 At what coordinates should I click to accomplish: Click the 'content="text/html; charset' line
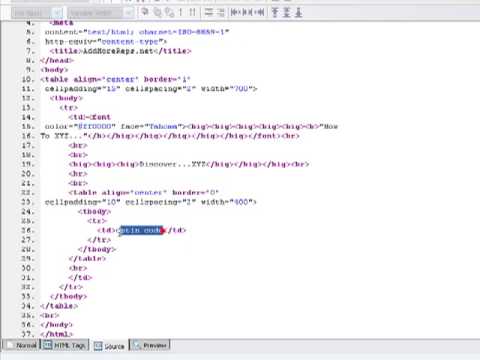(137, 32)
